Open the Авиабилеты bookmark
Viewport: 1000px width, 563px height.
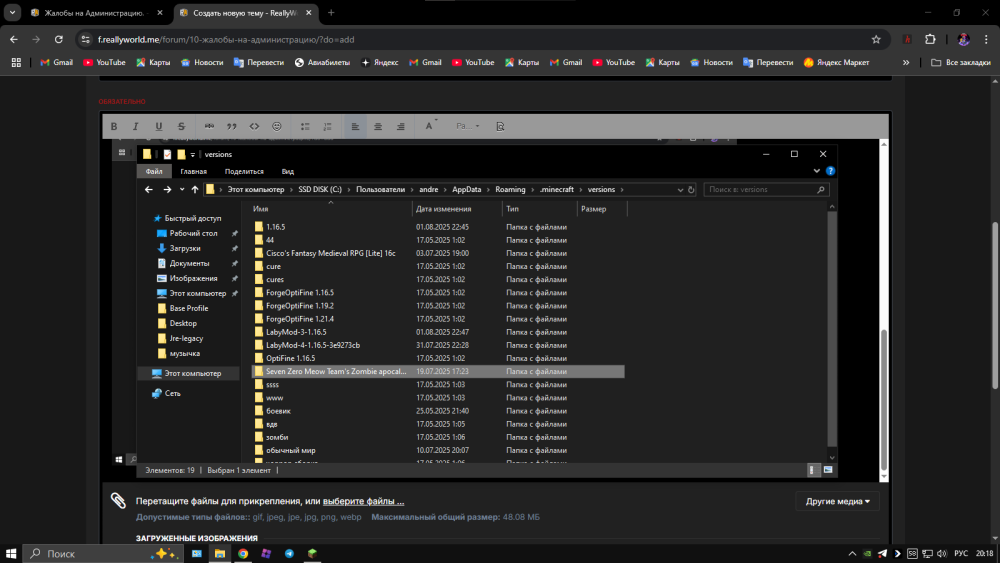pyautogui.click(x=322, y=62)
